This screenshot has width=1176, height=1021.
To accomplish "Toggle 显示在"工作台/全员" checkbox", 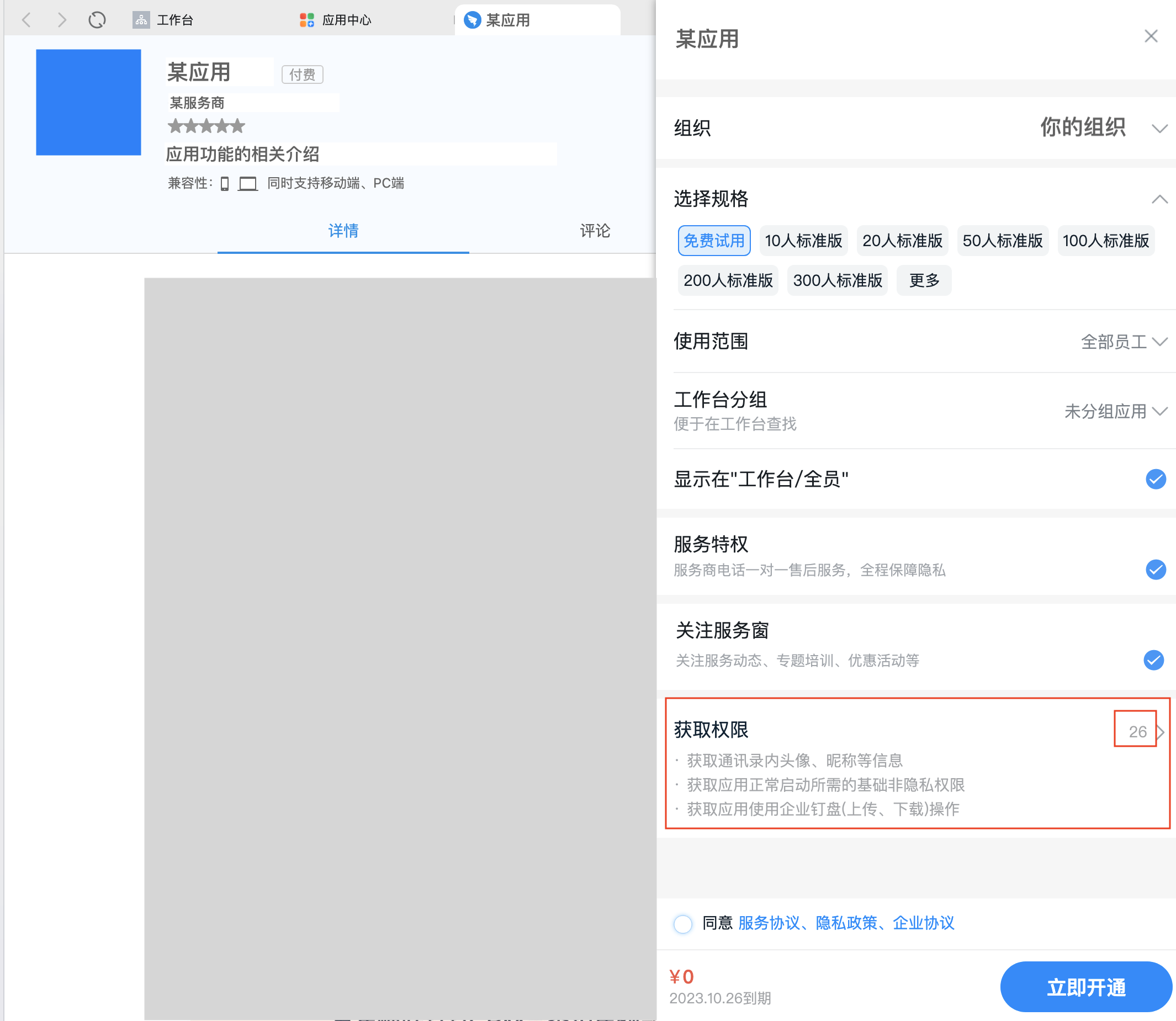I will 1156,479.
